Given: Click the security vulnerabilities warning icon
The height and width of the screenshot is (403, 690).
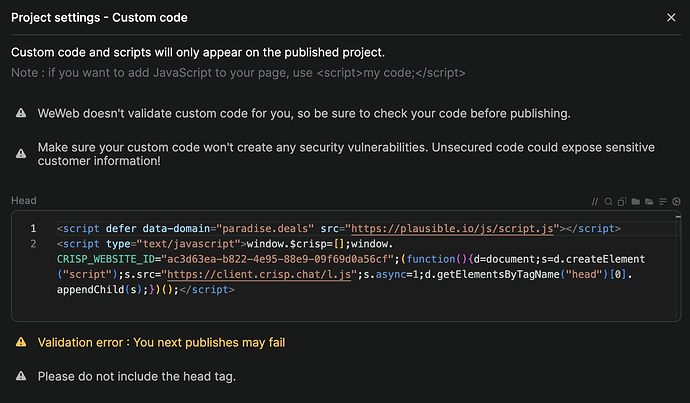Looking at the screenshot, I should tap(20, 152).
